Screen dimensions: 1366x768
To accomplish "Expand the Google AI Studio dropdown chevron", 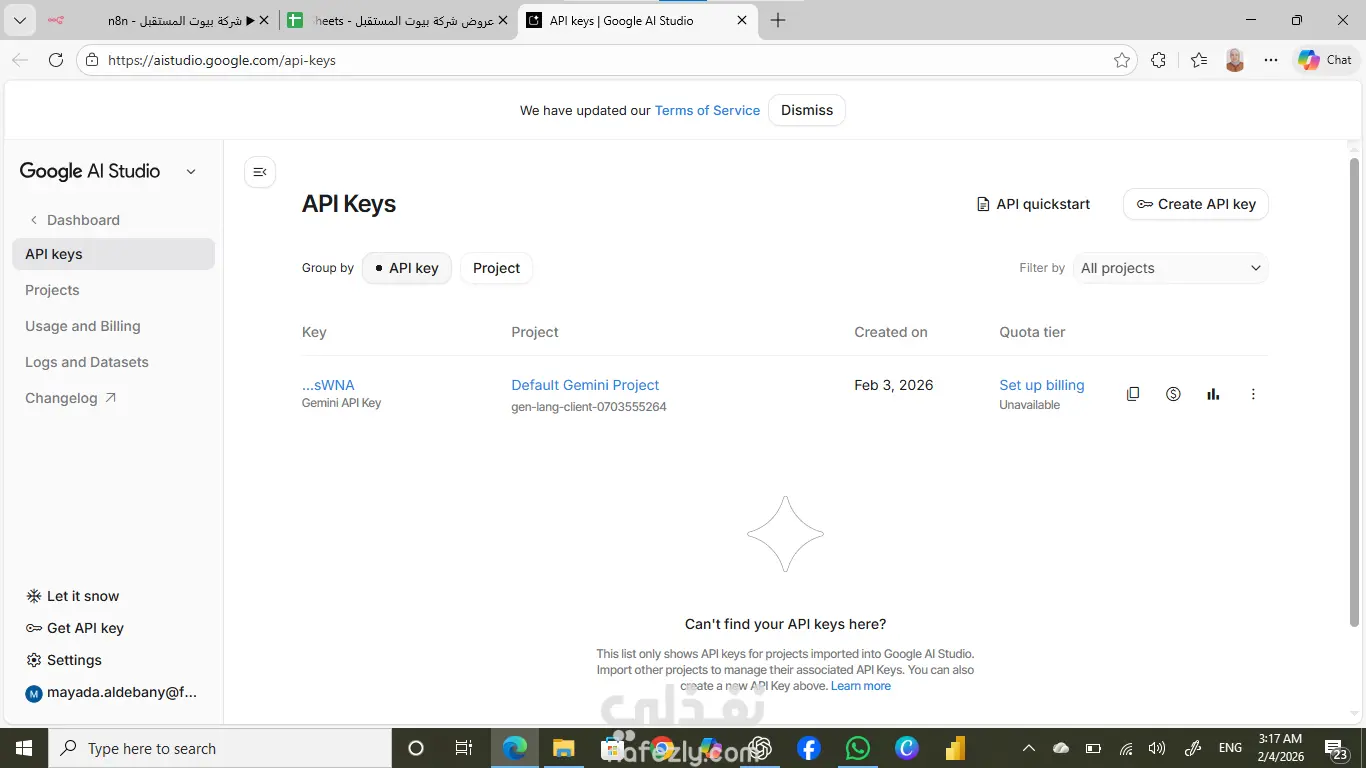I will [191, 172].
